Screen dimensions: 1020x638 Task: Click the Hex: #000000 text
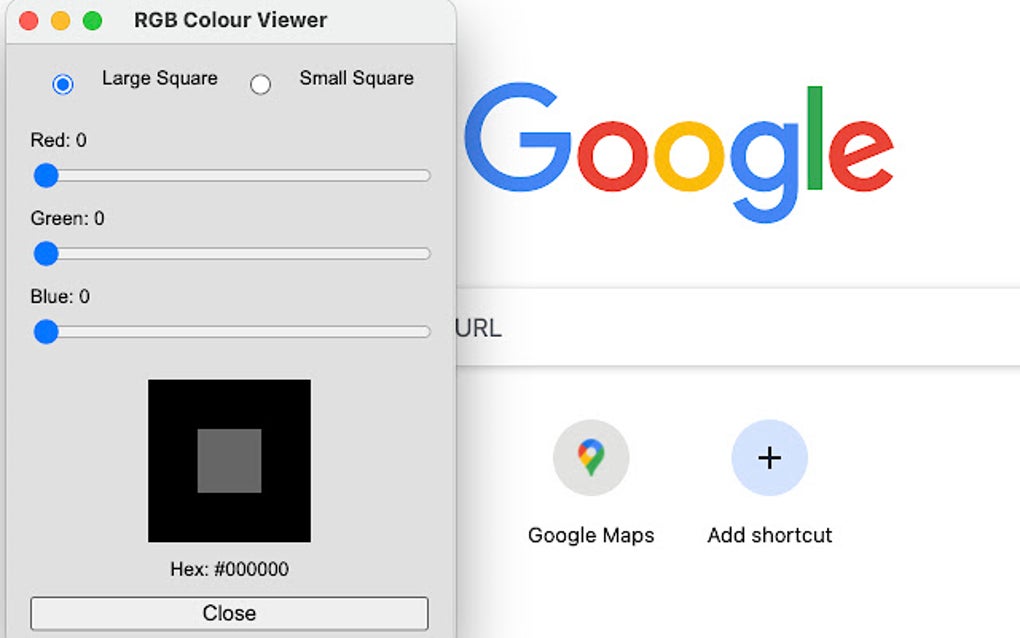coord(229,569)
